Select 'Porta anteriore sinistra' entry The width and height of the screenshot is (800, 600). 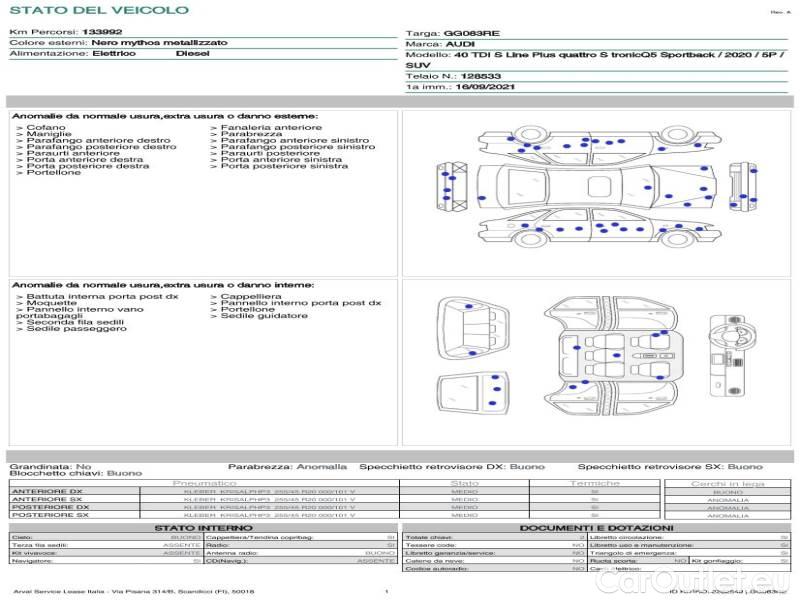coord(281,159)
